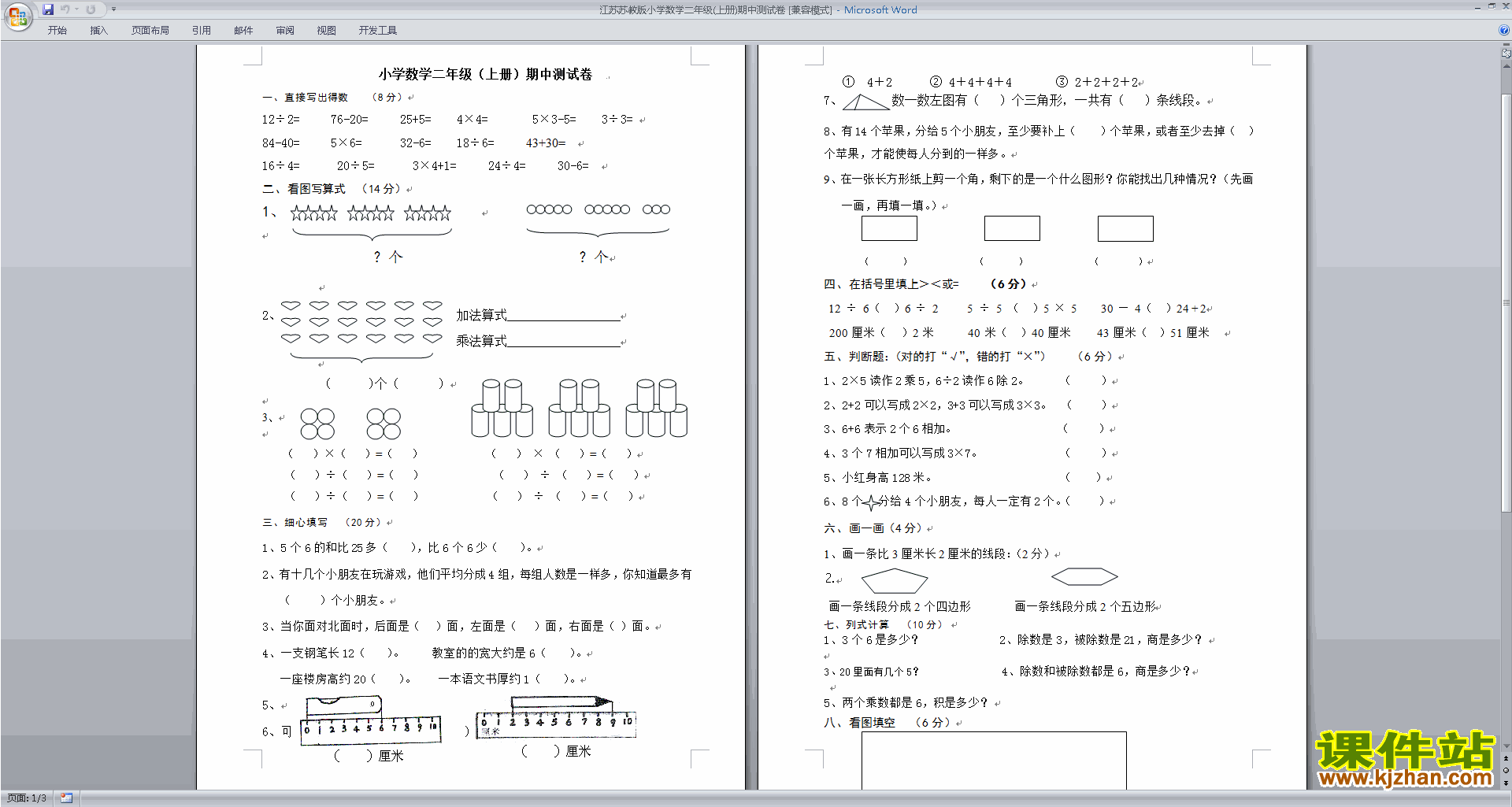
Task: Click the first rectangle under question 9
Action: [889, 228]
